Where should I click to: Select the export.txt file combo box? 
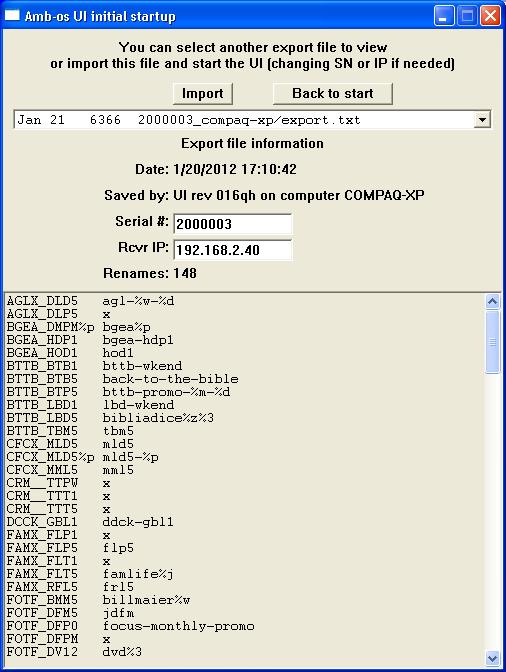tap(252, 120)
